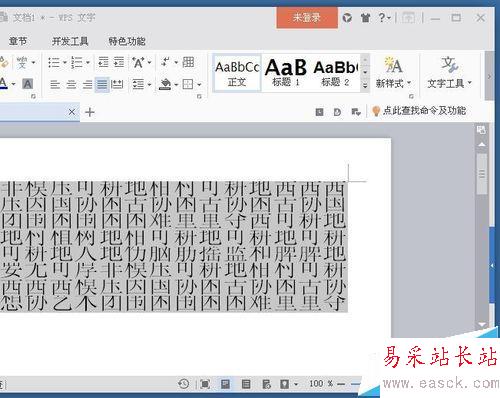500x398 pixels.
Task: Expand the numbered list style dropdown
Action: click(x=88, y=62)
